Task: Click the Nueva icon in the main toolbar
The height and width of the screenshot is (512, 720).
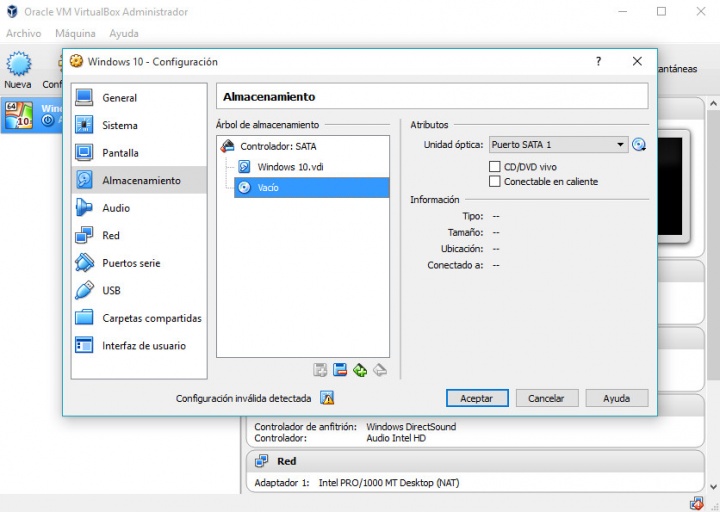Action: click(x=18, y=63)
